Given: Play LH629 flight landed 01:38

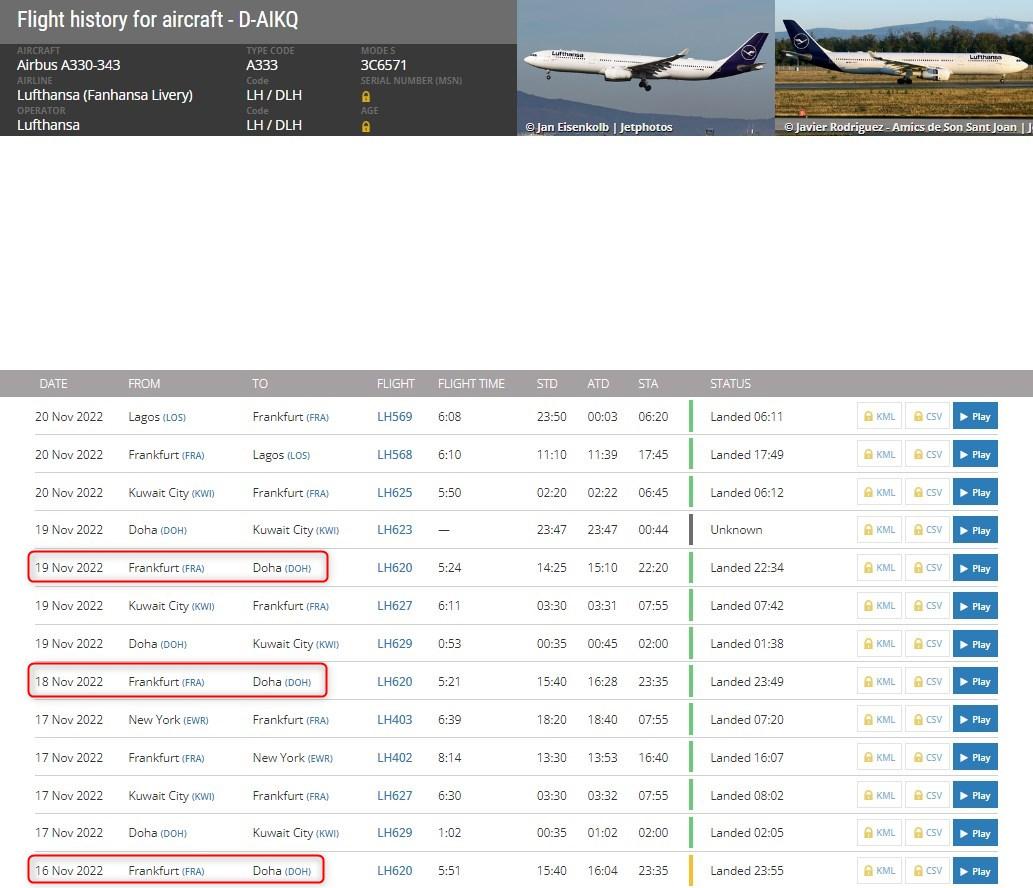Looking at the screenshot, I should point(975,644).
